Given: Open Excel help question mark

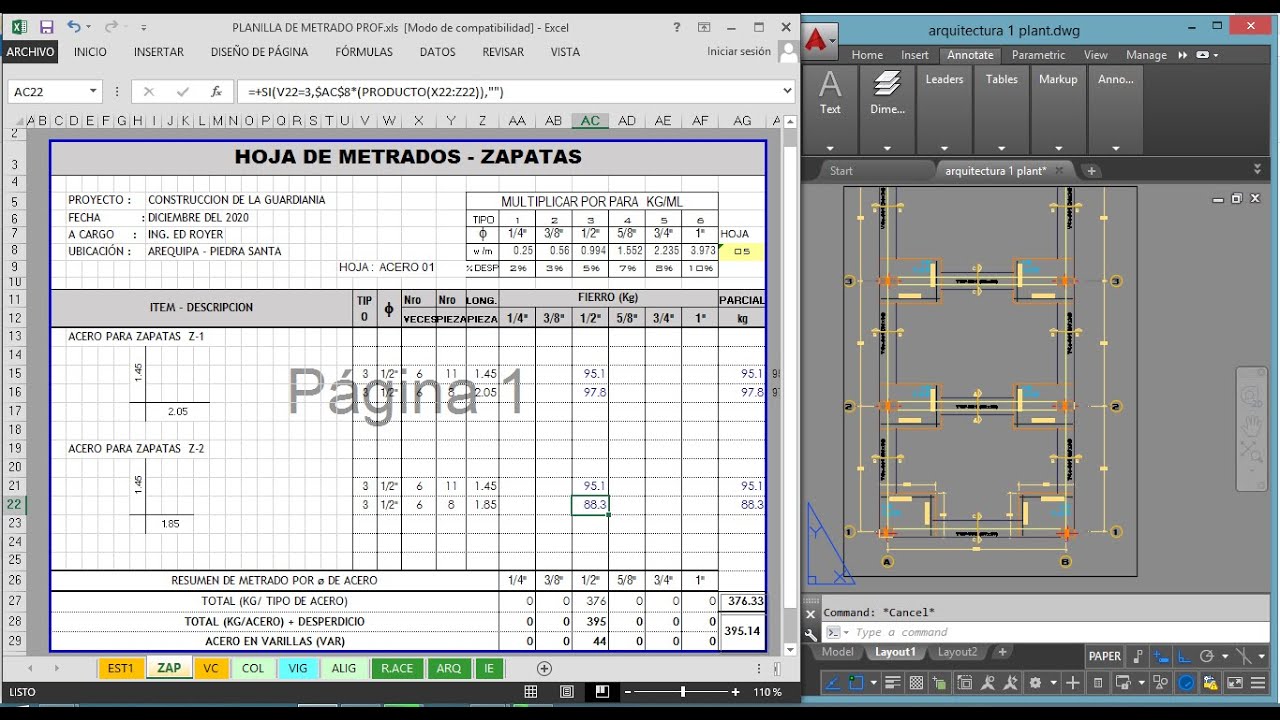Looking at the screenshot, I should 678,27.
